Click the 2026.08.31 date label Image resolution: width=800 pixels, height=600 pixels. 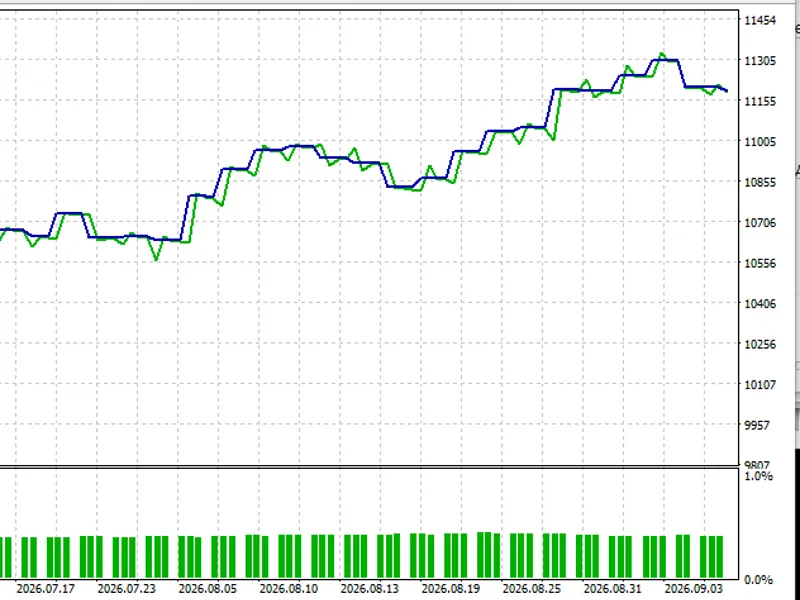coord(613,589)
